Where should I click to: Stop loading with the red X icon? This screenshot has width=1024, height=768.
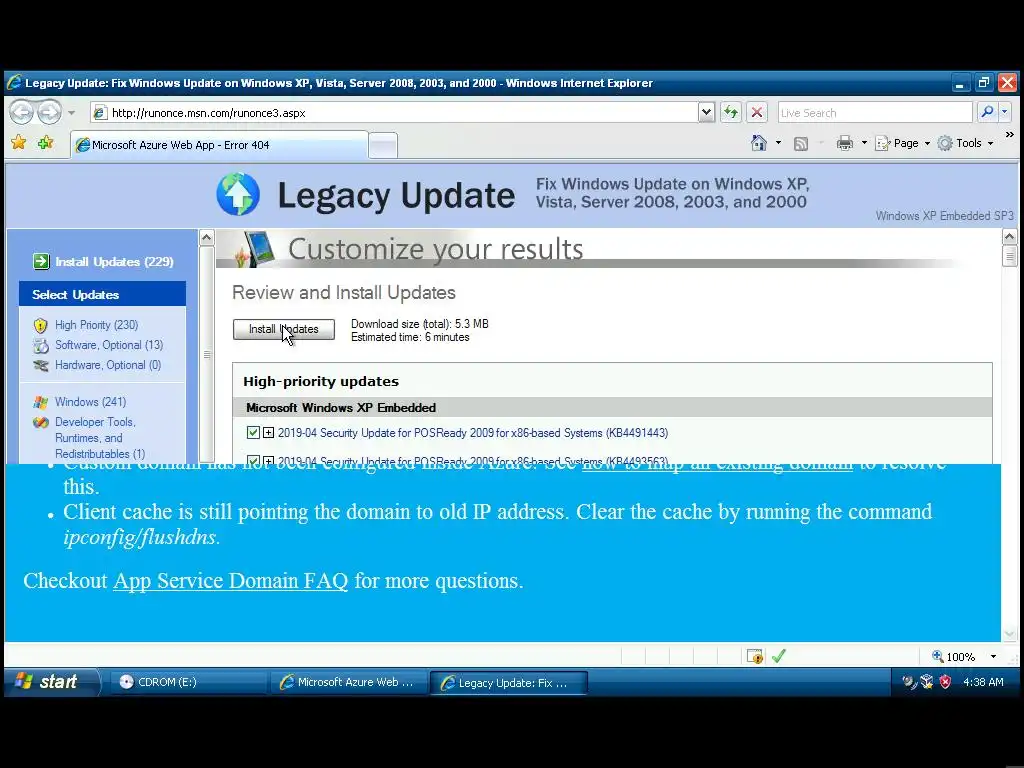[757, 112]
